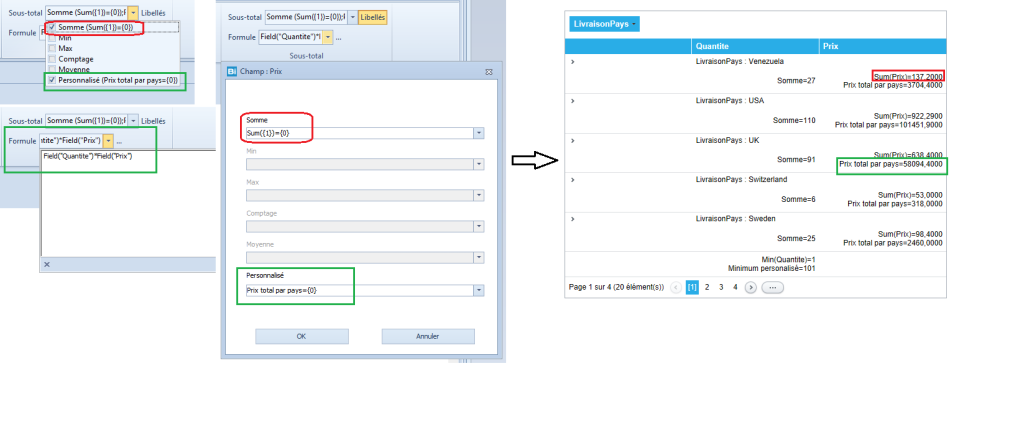This screenshot has width=1024, height=435.
Task: Click the Prix total par pays=101451,9000 value
Action: 889,124
